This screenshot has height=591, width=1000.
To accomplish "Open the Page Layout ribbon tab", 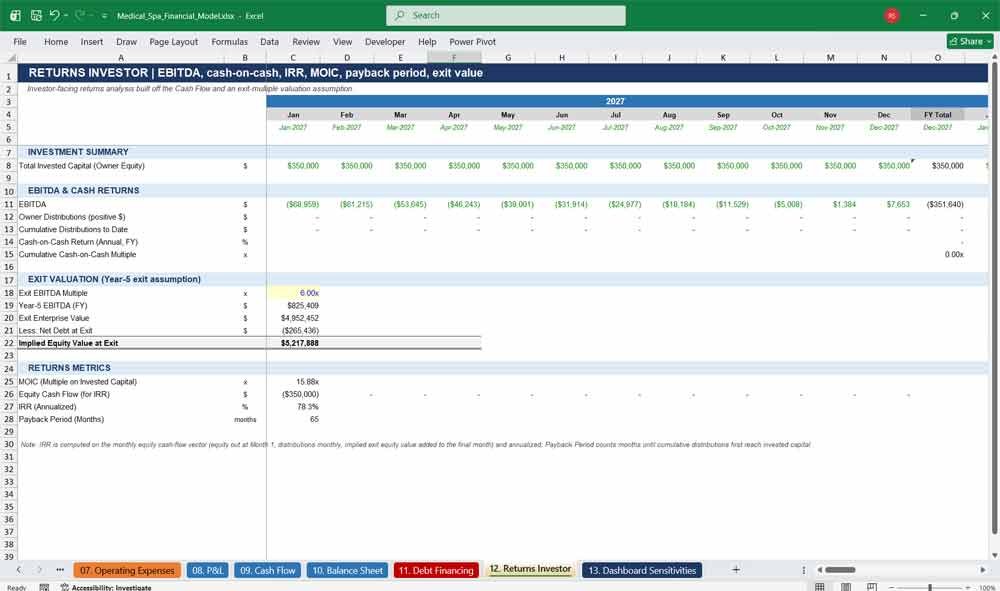I will (173, 41).
